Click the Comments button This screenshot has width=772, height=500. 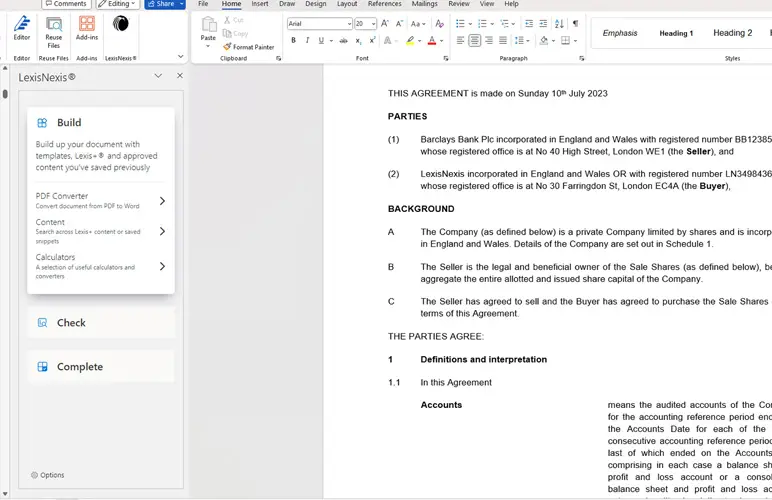(x=66, y=4)
